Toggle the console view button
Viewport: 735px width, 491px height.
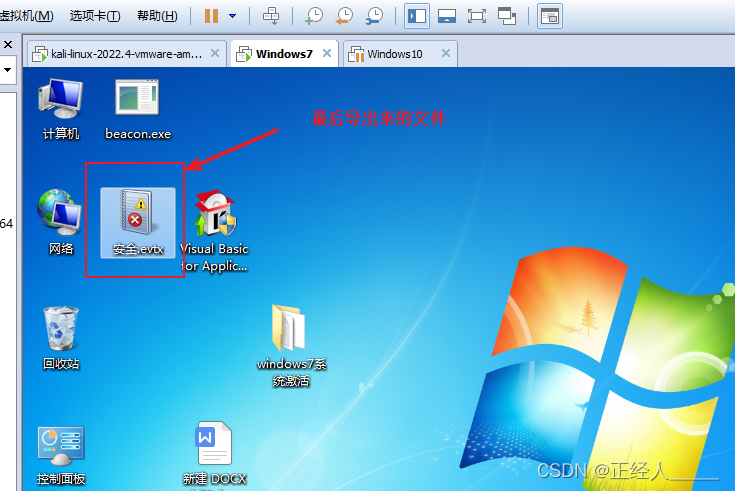(549, 16)
